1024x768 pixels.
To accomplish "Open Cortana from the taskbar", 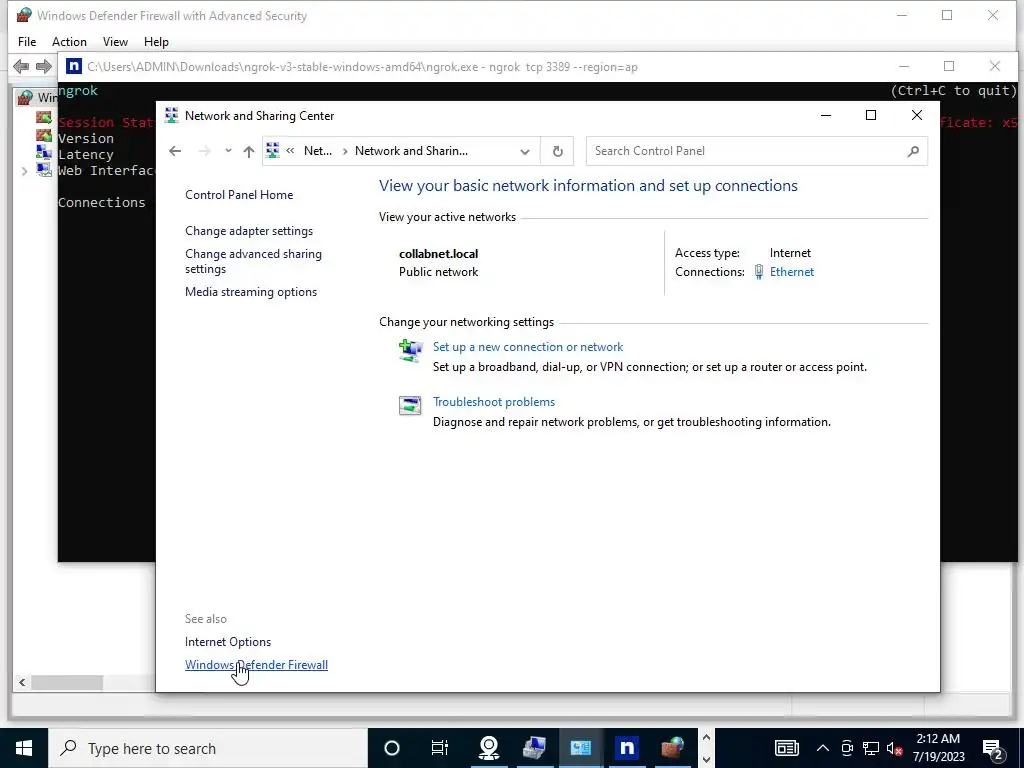I will click(392, 748).
